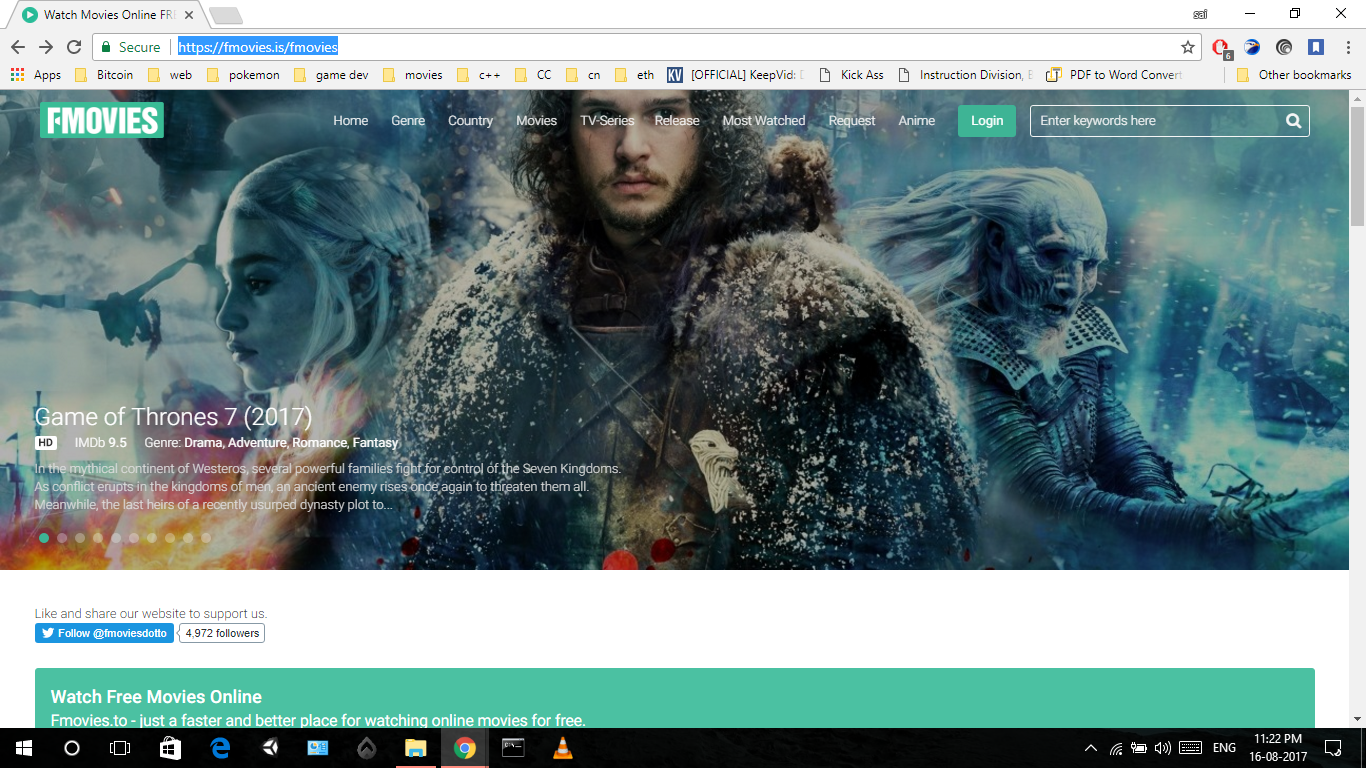Click the search magnifier icon
This screenshot has height=768, width=1366.
click(x=1293, y=121)
